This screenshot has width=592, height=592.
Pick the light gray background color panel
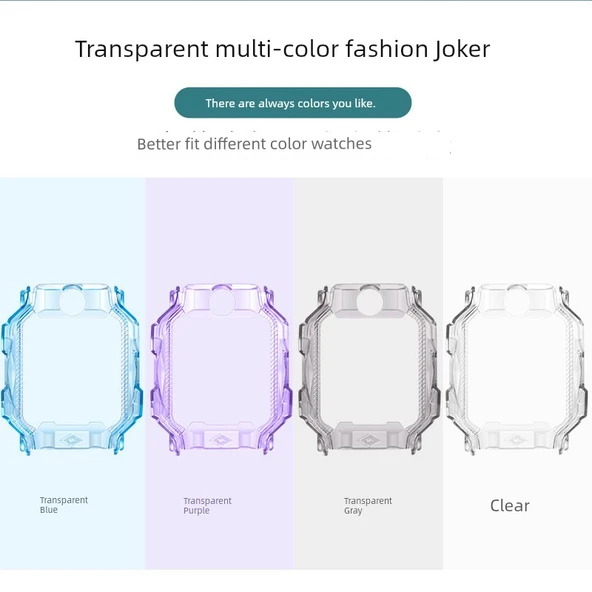(x=368, y=373)
